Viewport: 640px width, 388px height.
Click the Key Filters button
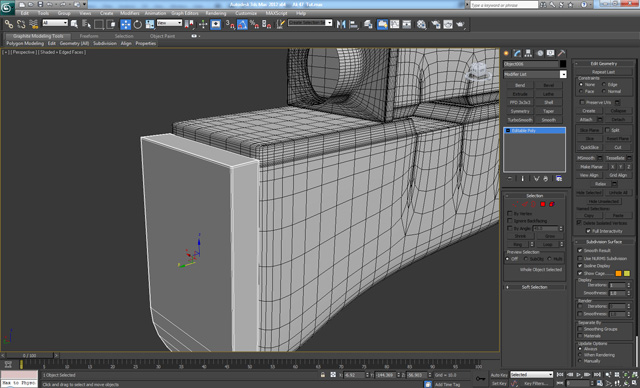tap(535, 384)
